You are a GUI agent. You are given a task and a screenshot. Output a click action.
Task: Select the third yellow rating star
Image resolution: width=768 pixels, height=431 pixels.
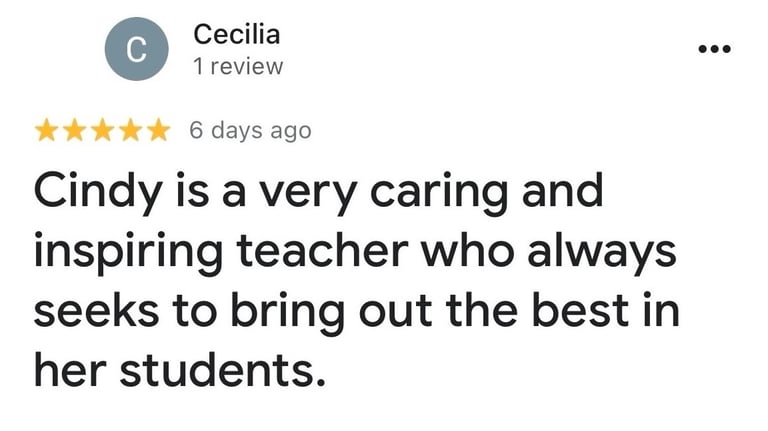point(103,131)
